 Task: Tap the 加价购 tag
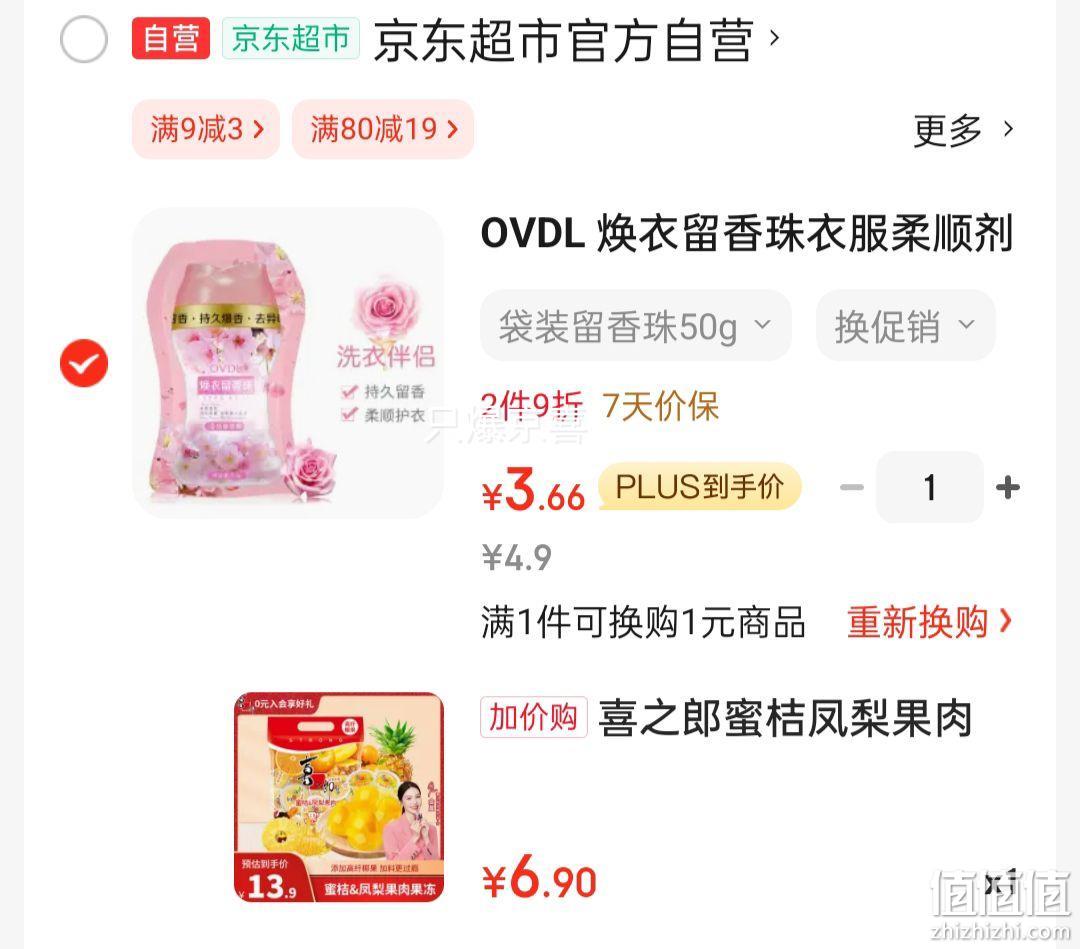point(534,717)
